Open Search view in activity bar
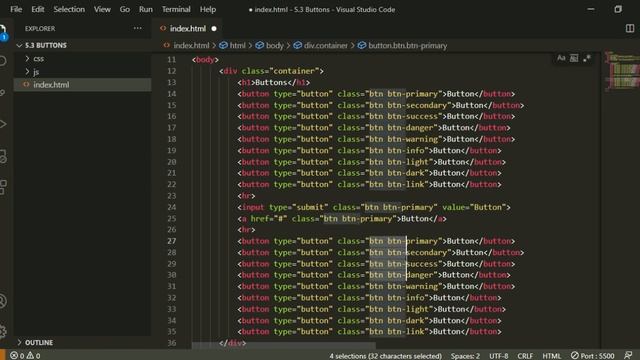Viewport: 640px width, 360px height. (2, 61)
